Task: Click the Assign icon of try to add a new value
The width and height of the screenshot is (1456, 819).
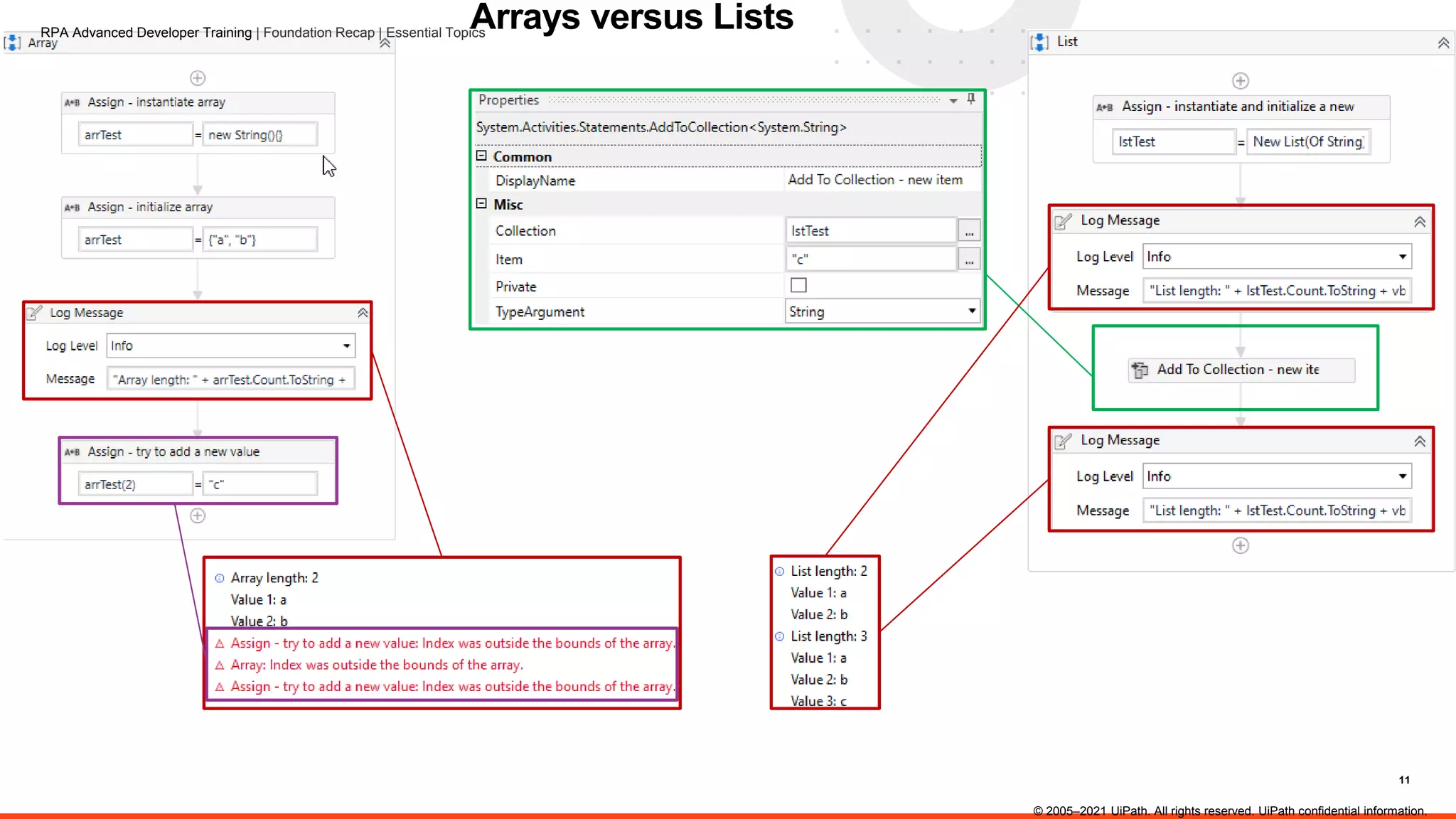Action: (73, 452)
